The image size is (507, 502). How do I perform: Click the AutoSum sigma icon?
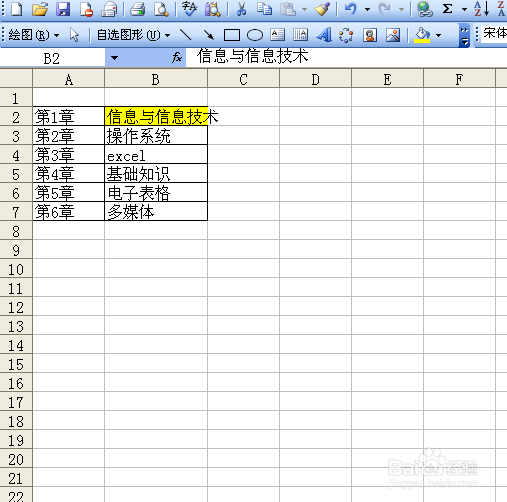448,9
